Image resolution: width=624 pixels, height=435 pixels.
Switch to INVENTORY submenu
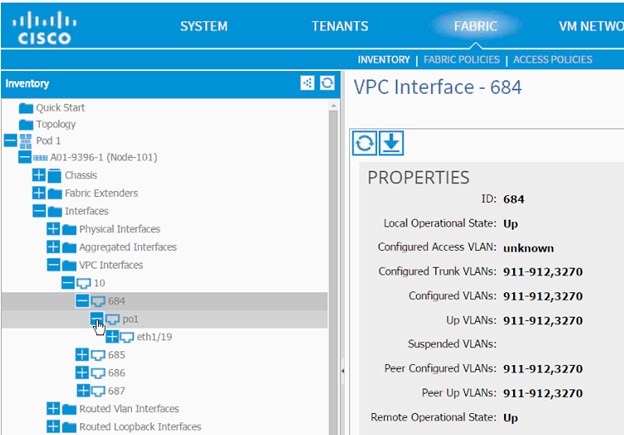(384, 60)
